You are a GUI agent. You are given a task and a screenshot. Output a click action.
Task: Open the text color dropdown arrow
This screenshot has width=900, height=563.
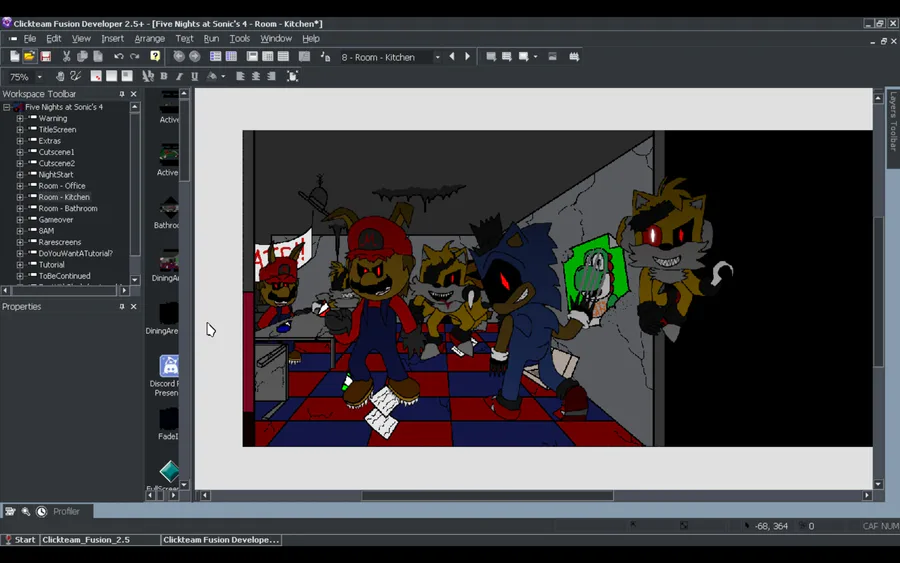[223, 76]
